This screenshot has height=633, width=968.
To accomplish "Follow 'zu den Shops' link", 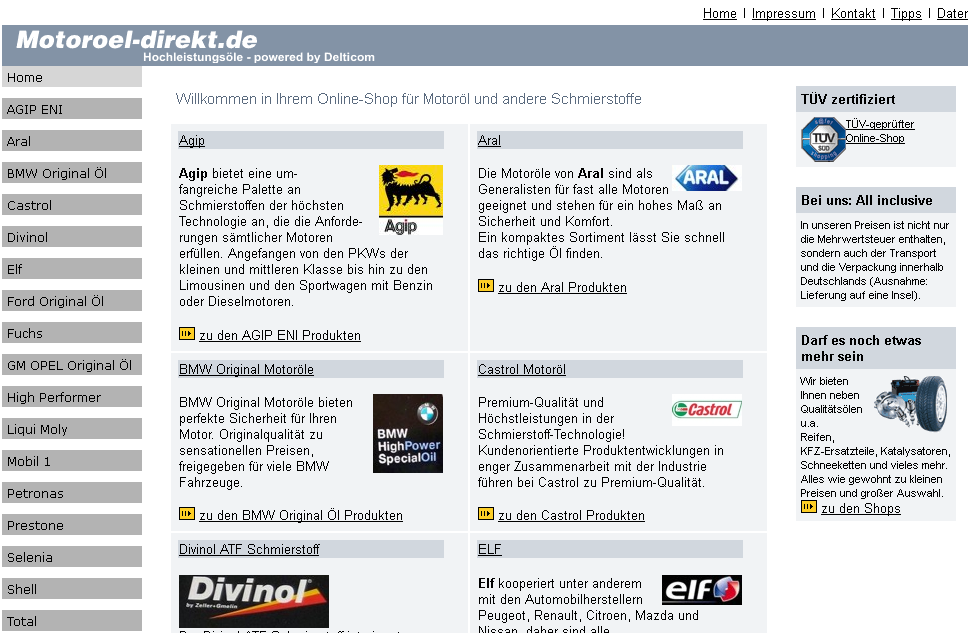I will (x=861, y=508).
